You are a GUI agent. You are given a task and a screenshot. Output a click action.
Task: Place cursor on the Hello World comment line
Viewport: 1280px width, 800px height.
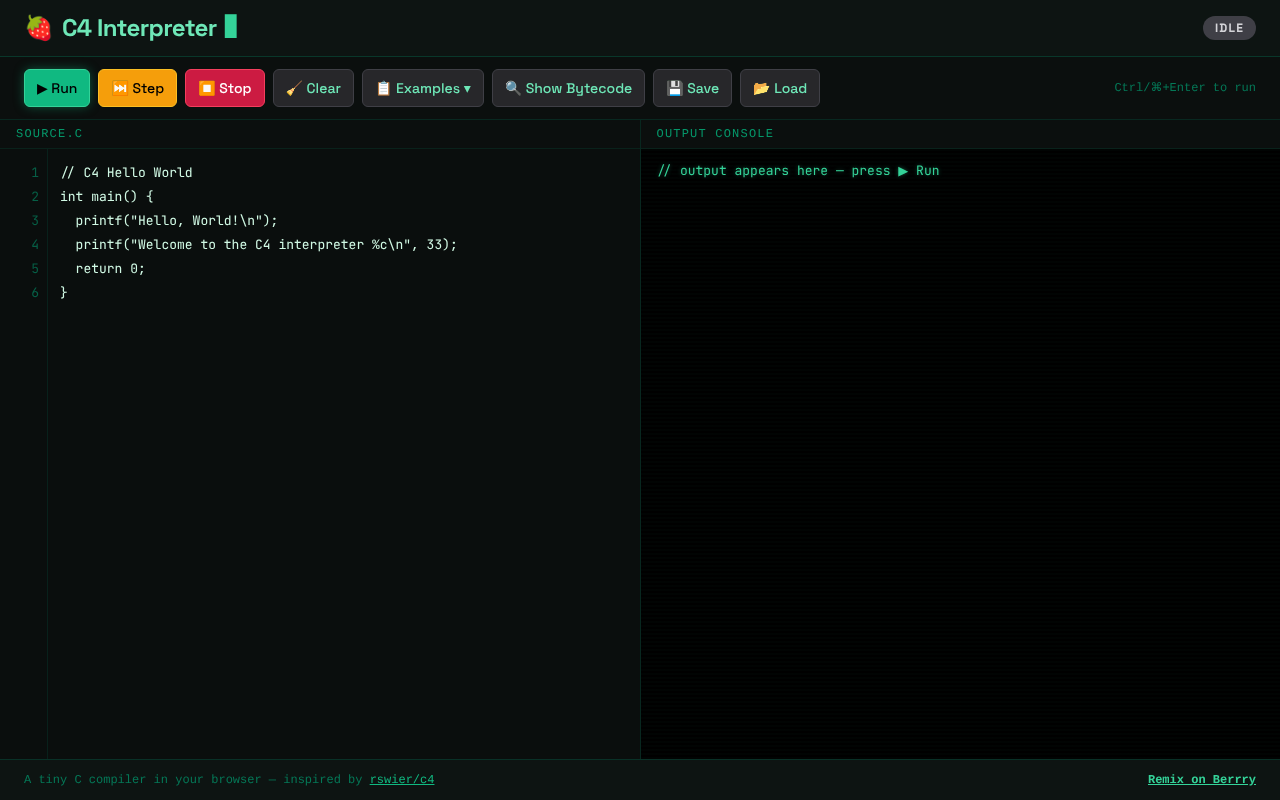(x=126, y=173)
